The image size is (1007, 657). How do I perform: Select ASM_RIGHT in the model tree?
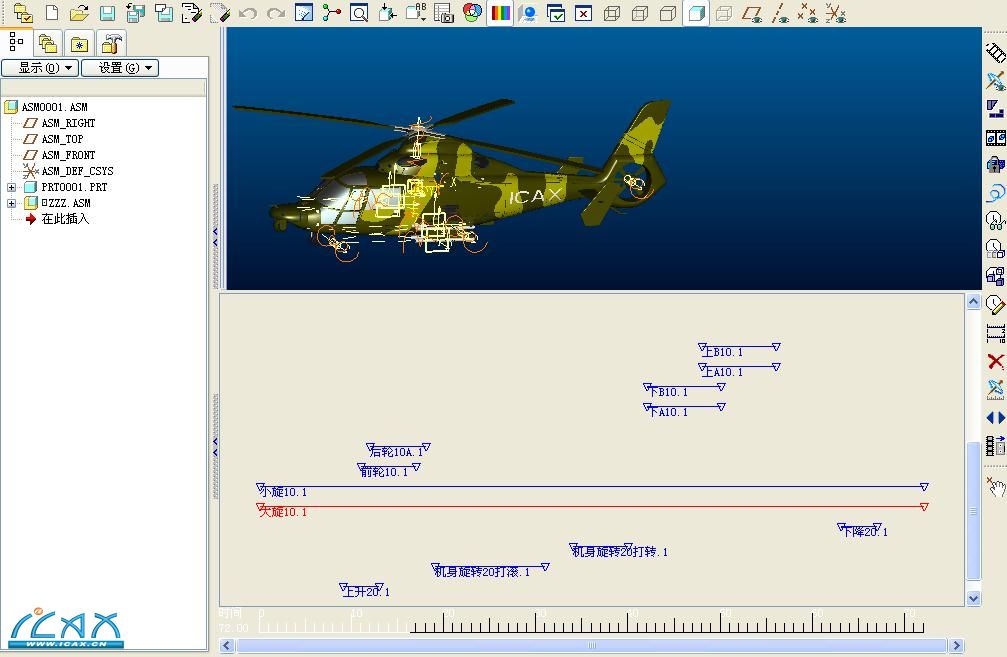coord(68,123)
